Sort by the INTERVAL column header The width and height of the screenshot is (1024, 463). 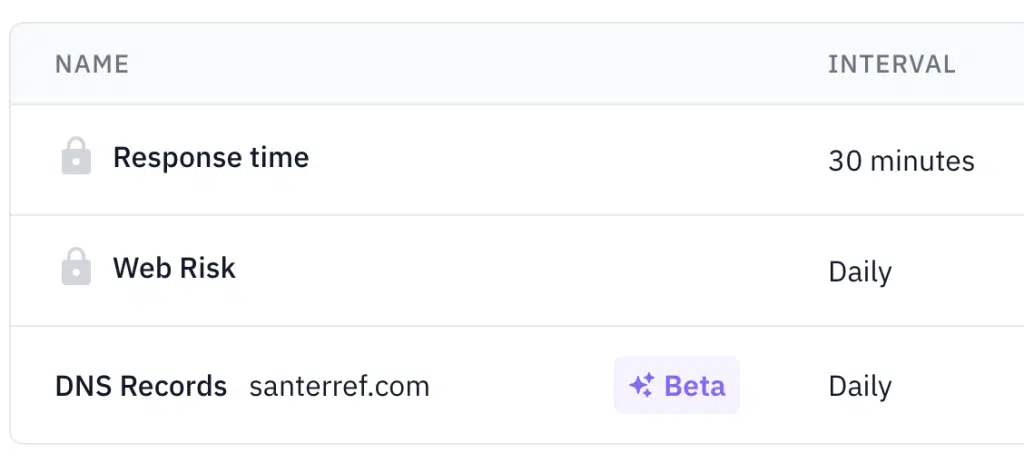tap(891, 64)
